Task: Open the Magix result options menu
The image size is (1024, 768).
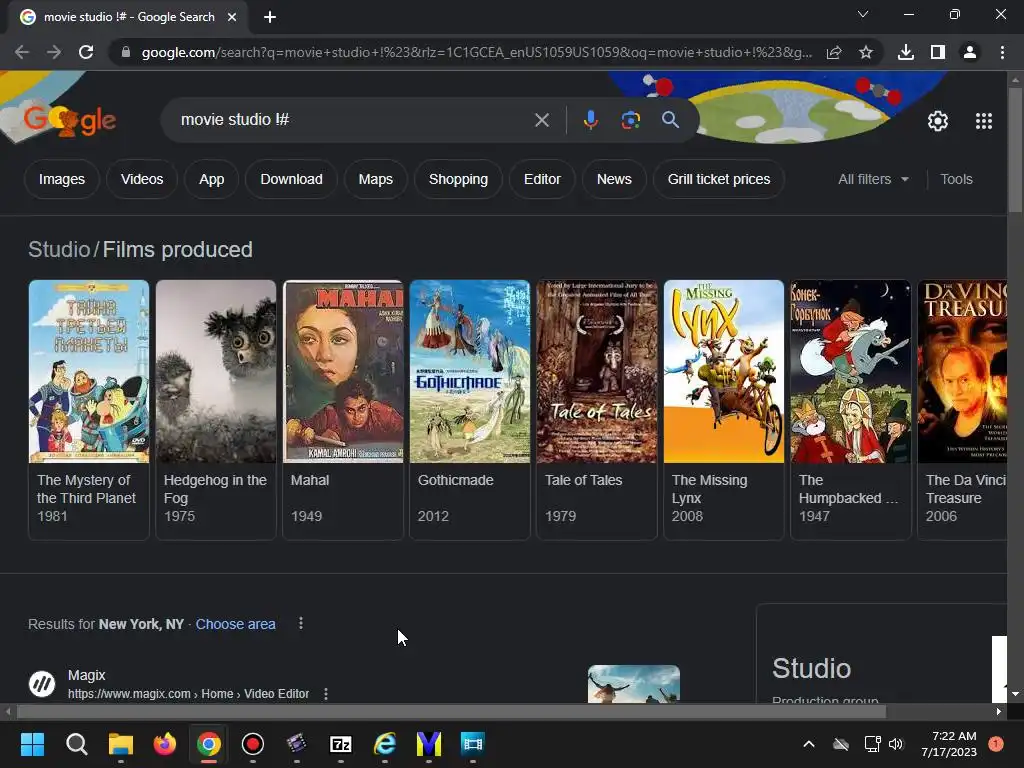Action: coord(326,694)
